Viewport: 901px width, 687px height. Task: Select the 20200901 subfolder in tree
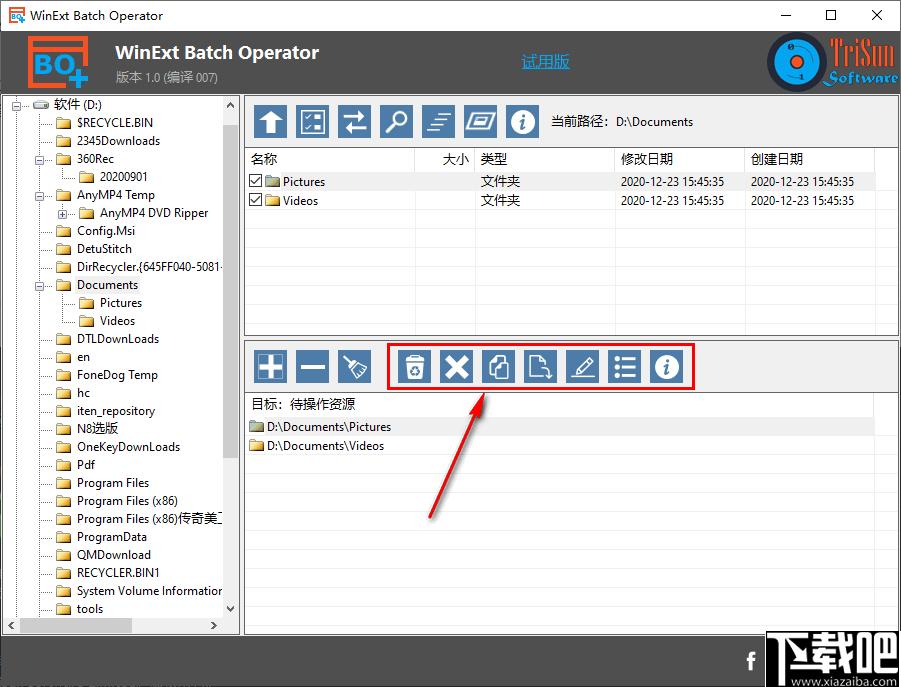click(124, 176)
